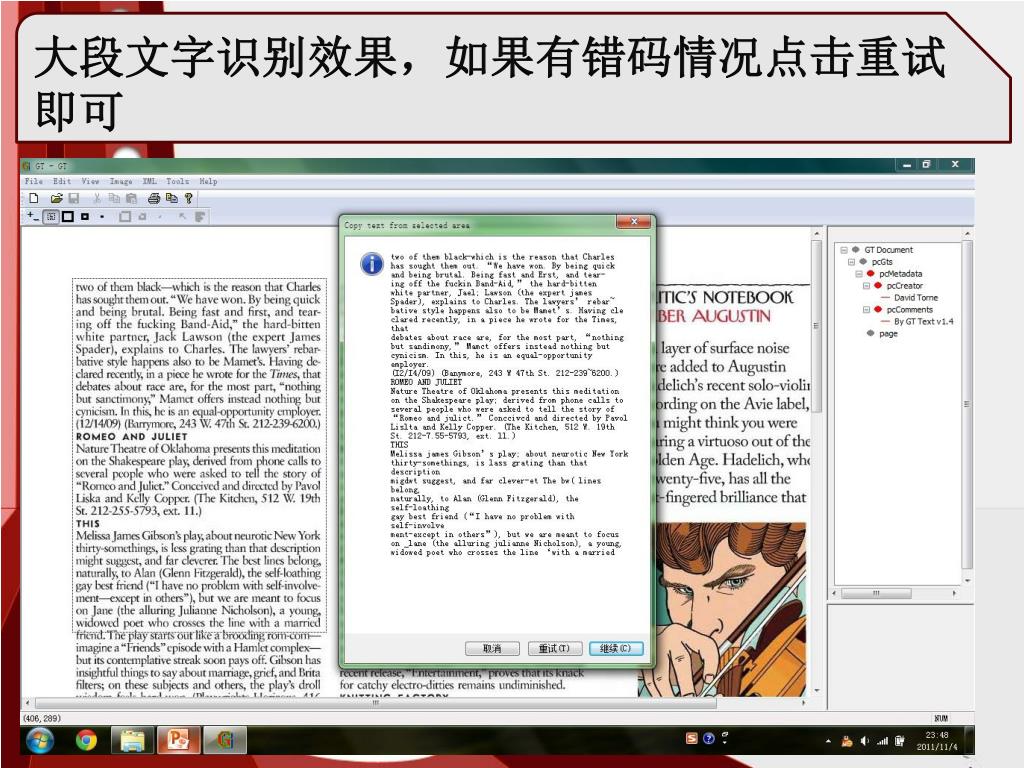Image resolution: width=1024 pixels, height=768 pixels.
Task: Collapse the pcComments tree node
Action: 867,310
